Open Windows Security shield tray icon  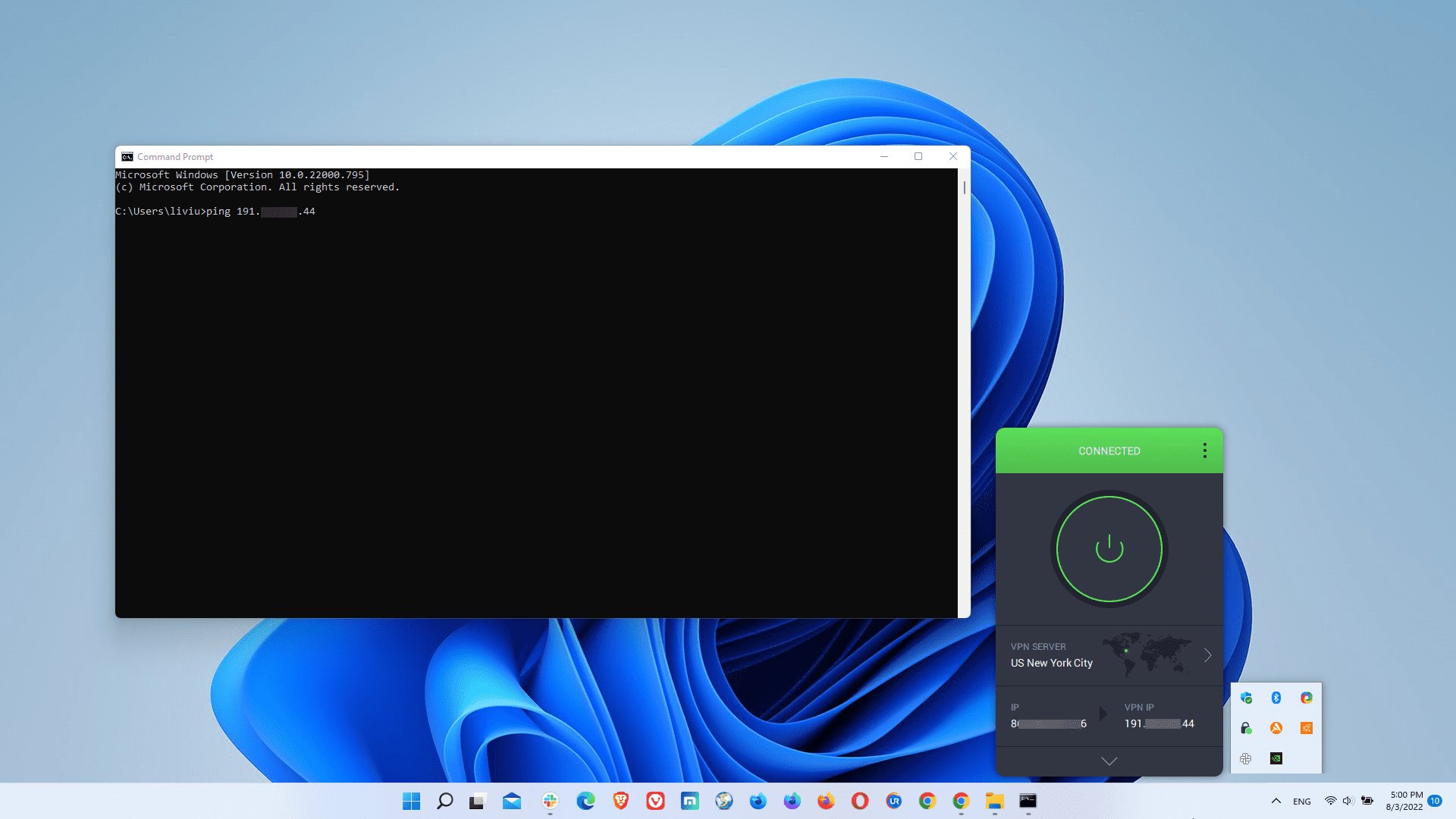coord(1246,698)
